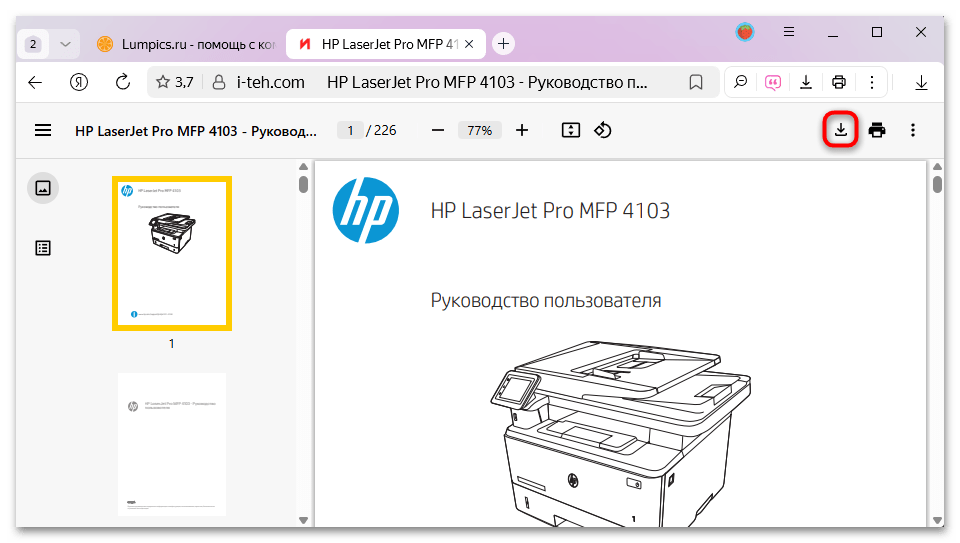Image resolution: width=960 pixels, height=543 pixels.
Task: Click the HP logo in document
Action: click(366, 210)
